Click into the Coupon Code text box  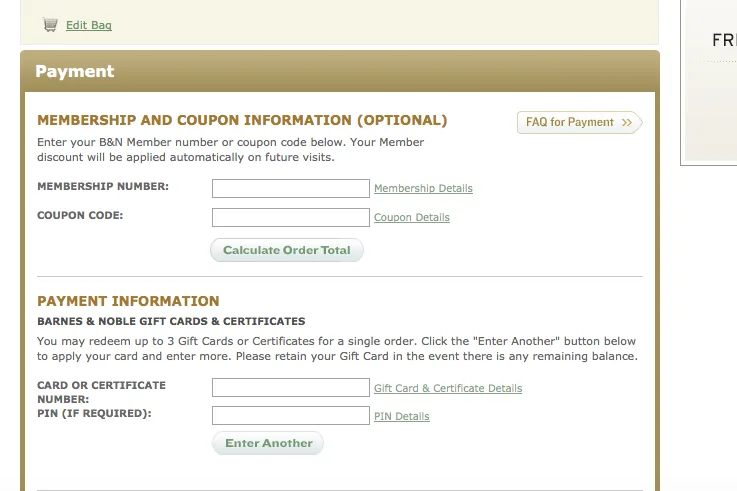[291, 217]
